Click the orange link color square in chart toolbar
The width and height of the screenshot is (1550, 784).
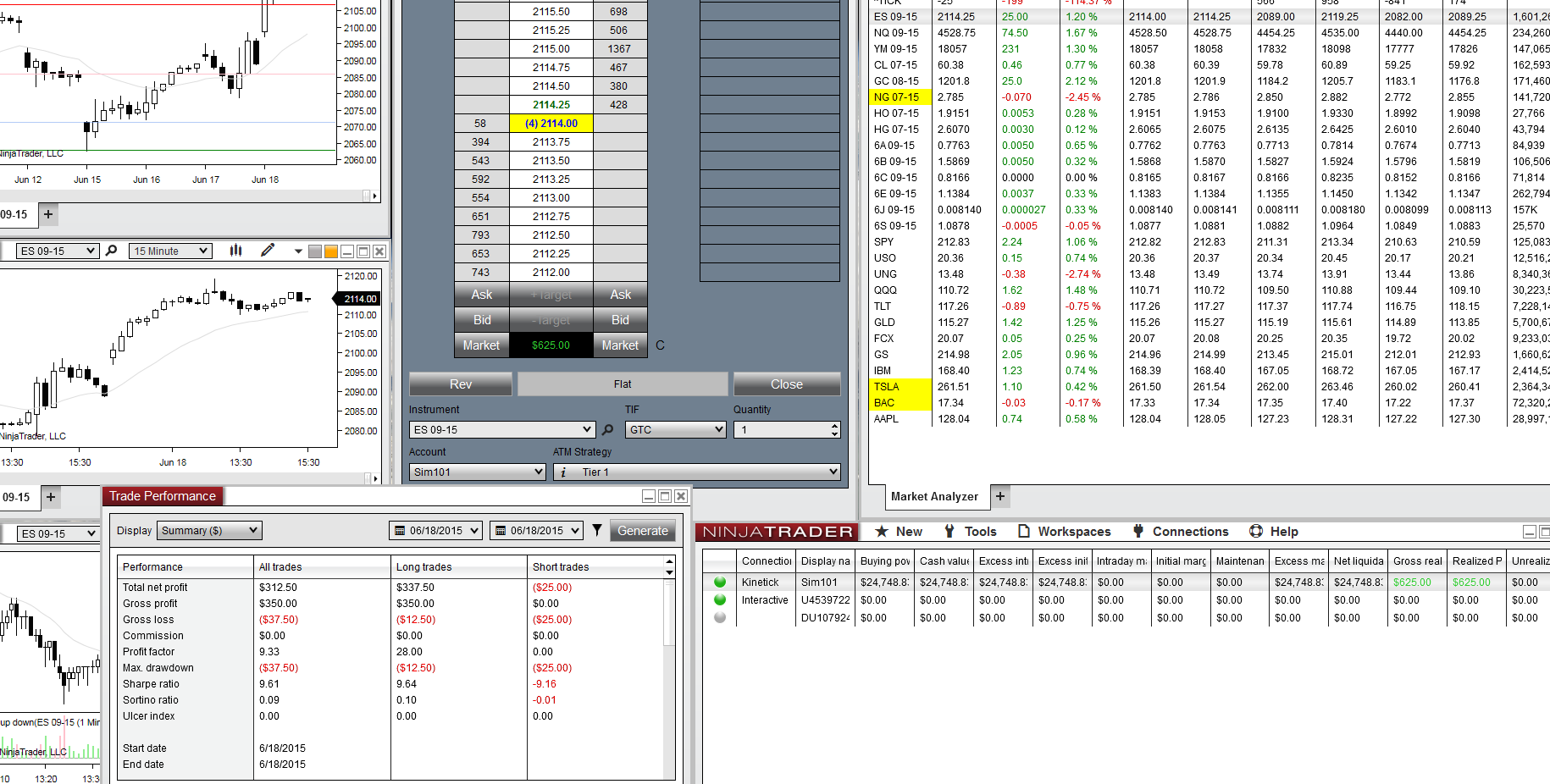[x=331, y=251]
